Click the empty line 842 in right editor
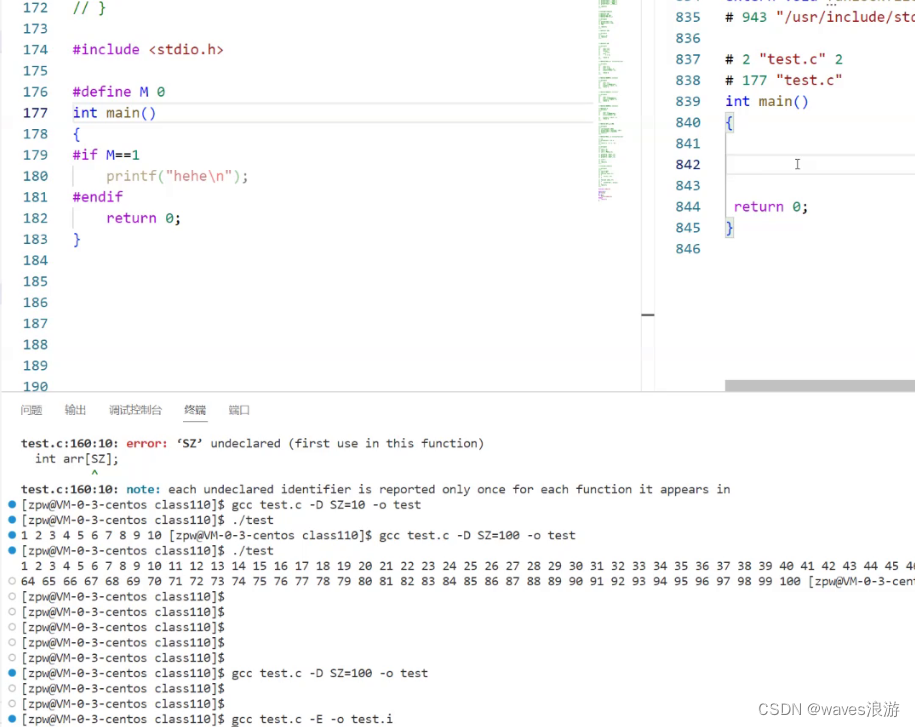Image resolution: width=915 pixels, height=727 pixels. coord(820,165)
